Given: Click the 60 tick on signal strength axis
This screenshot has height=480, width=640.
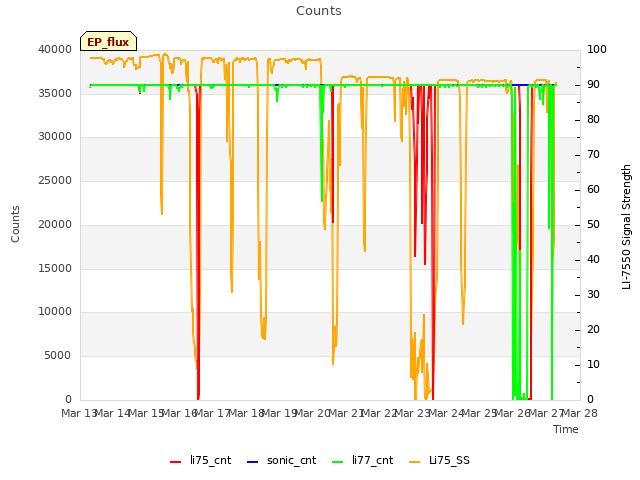Looking at the screenshot, I should point(593,189).
